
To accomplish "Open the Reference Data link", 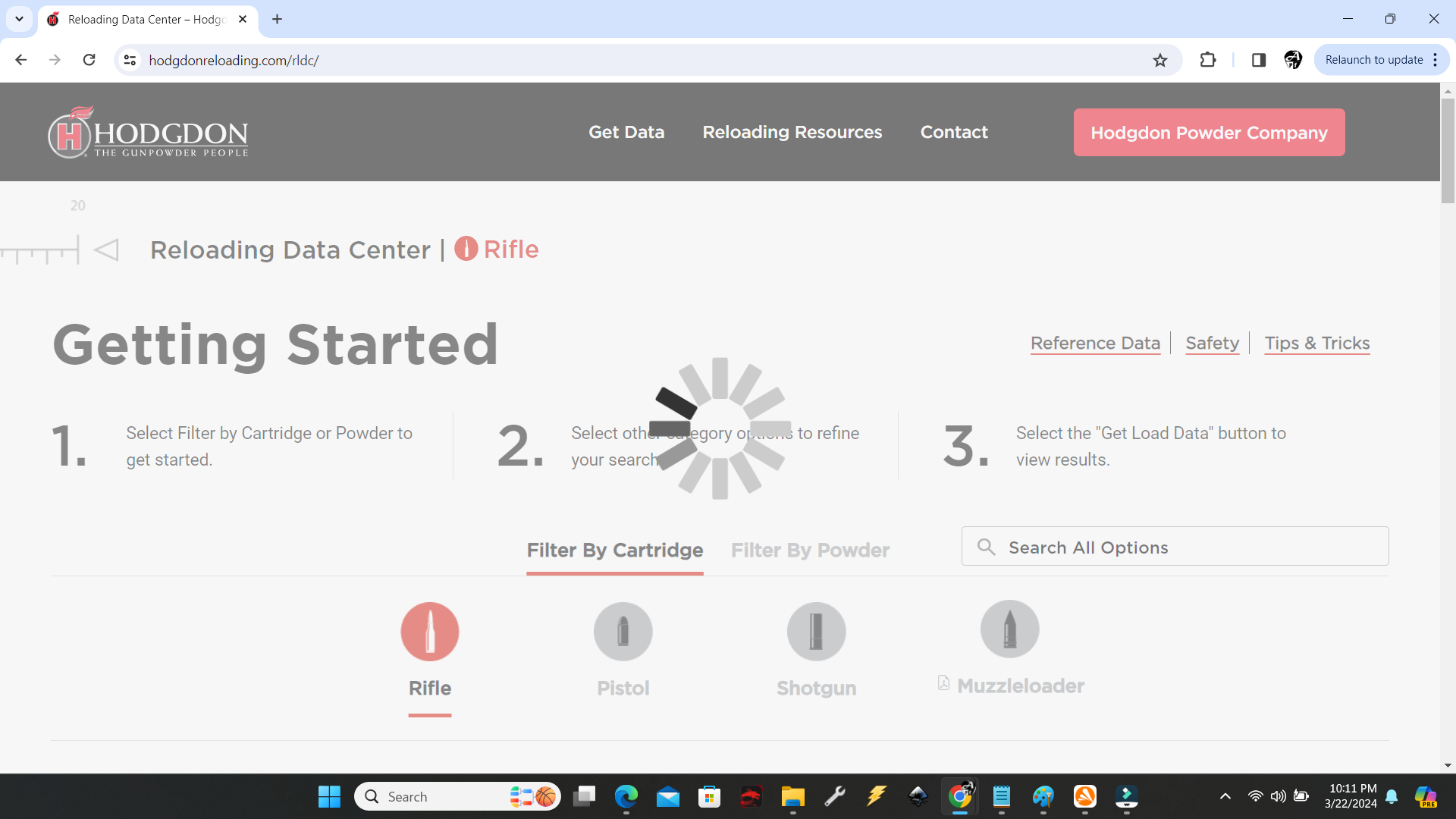I will tap(1095, 344).
